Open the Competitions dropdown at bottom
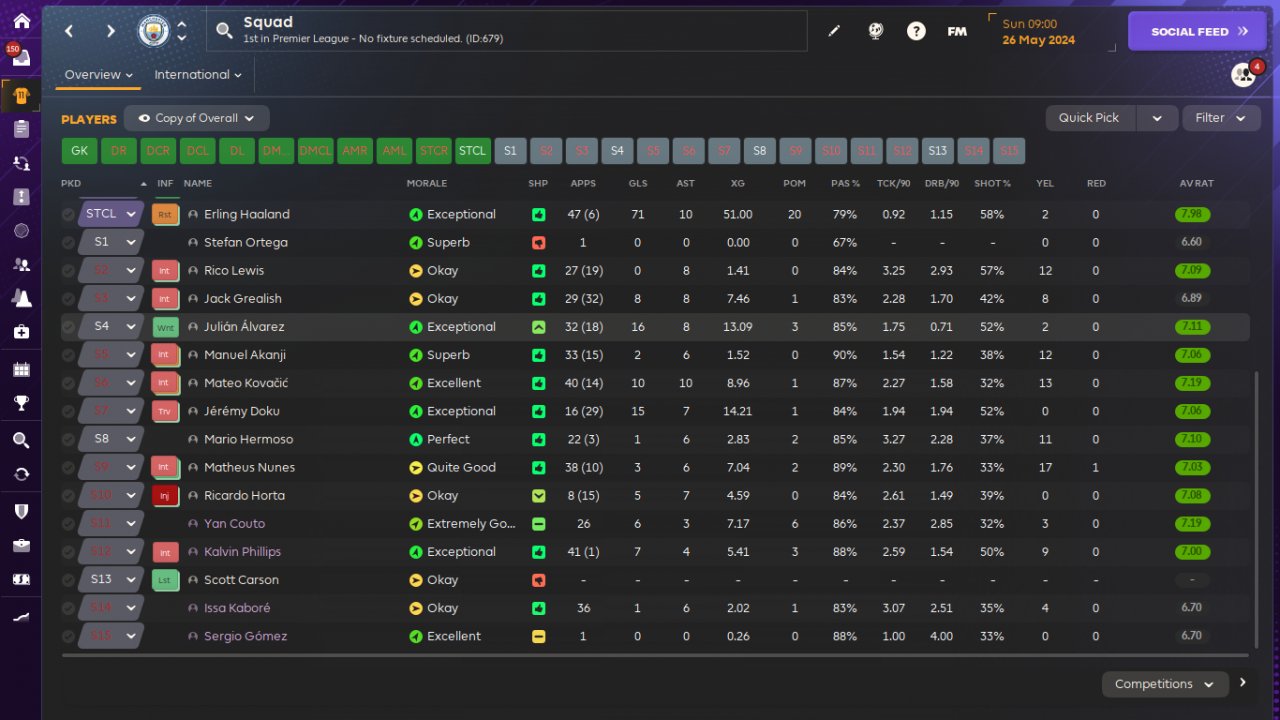The width and height of the screenshot is (1280, 720). click(x=1165, y=684)
